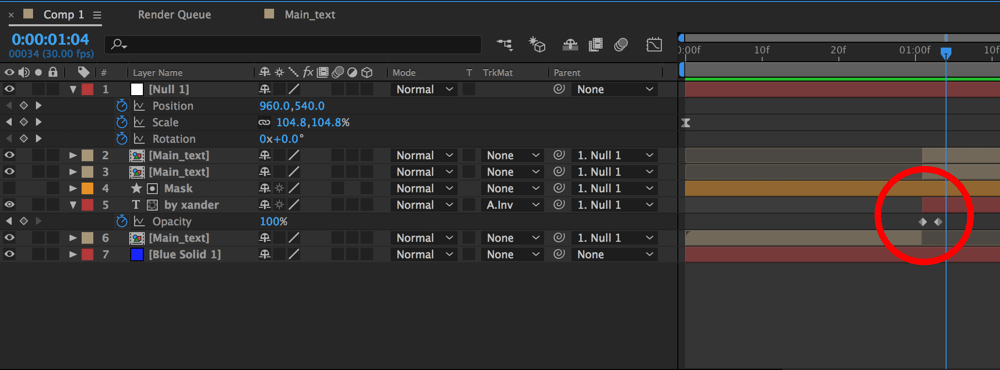Close the Comp 1 tab

(11, 15)
